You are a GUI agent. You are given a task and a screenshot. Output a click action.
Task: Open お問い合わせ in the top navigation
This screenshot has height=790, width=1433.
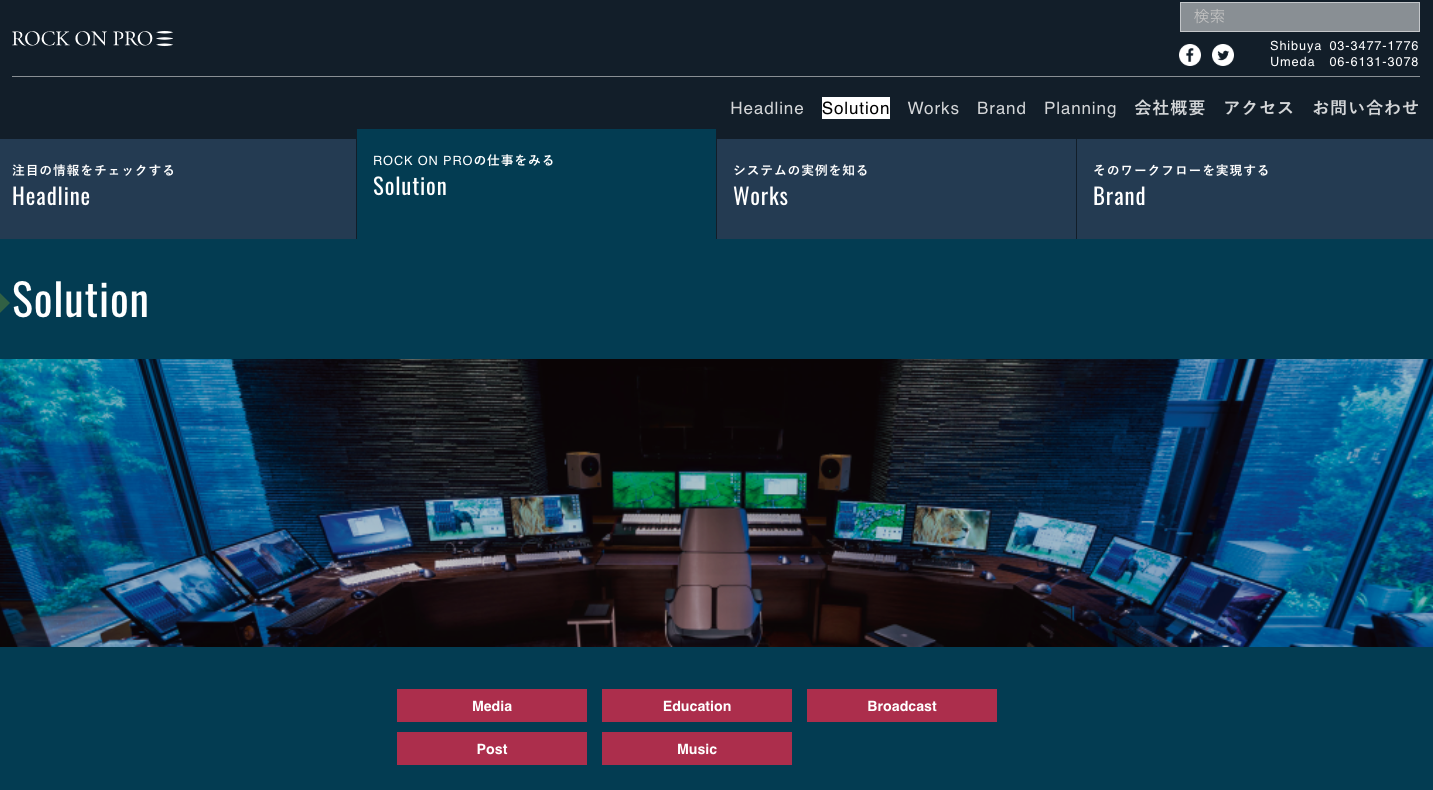point(1366,108)
